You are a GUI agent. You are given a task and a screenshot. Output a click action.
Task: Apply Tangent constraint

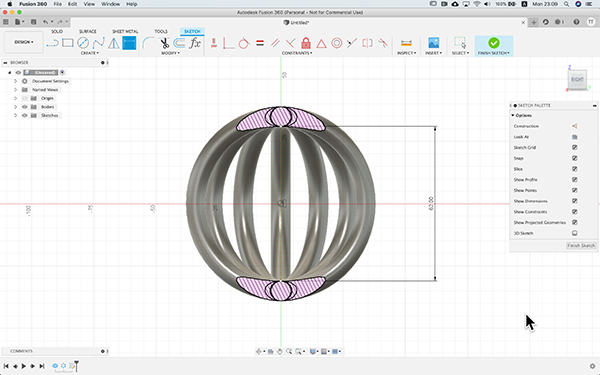pyautogui.click(x=244, y=43)
